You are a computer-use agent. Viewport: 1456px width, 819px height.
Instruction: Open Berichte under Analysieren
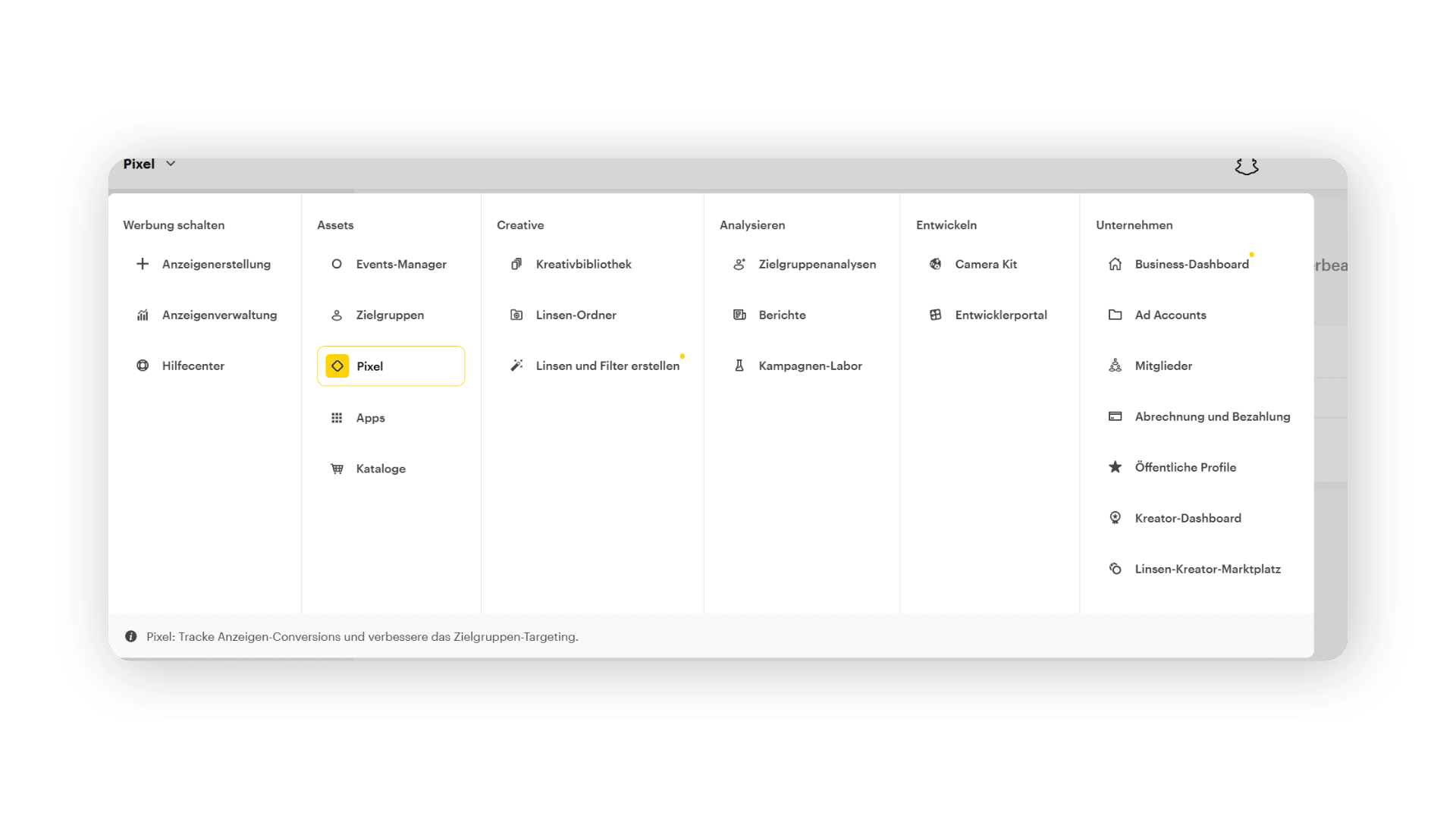[782, 315]
